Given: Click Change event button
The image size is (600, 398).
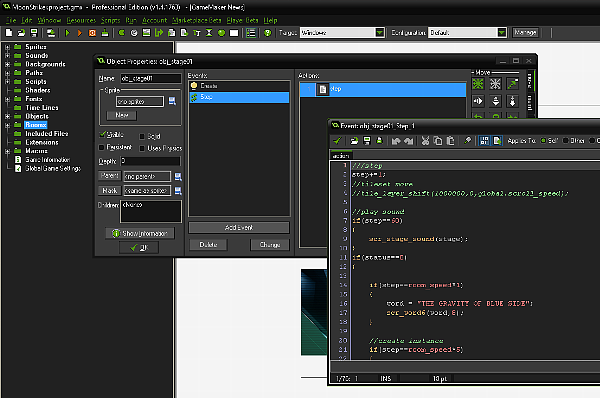Looking at the screenshot, I should point(270,245).
